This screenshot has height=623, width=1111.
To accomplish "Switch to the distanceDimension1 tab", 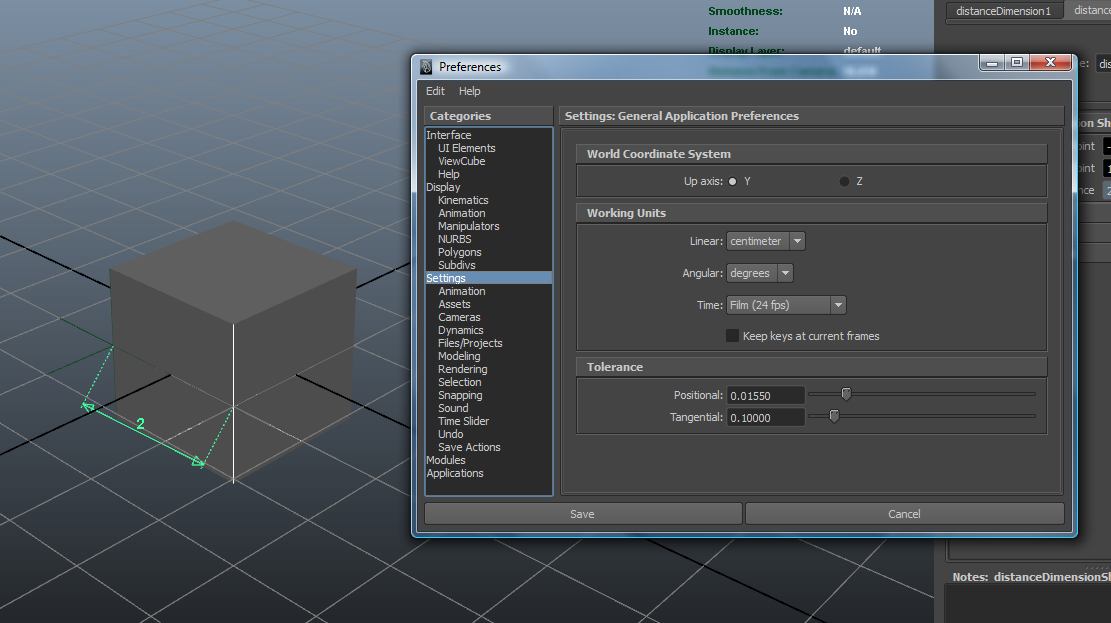I will (x=1004, y=10).
